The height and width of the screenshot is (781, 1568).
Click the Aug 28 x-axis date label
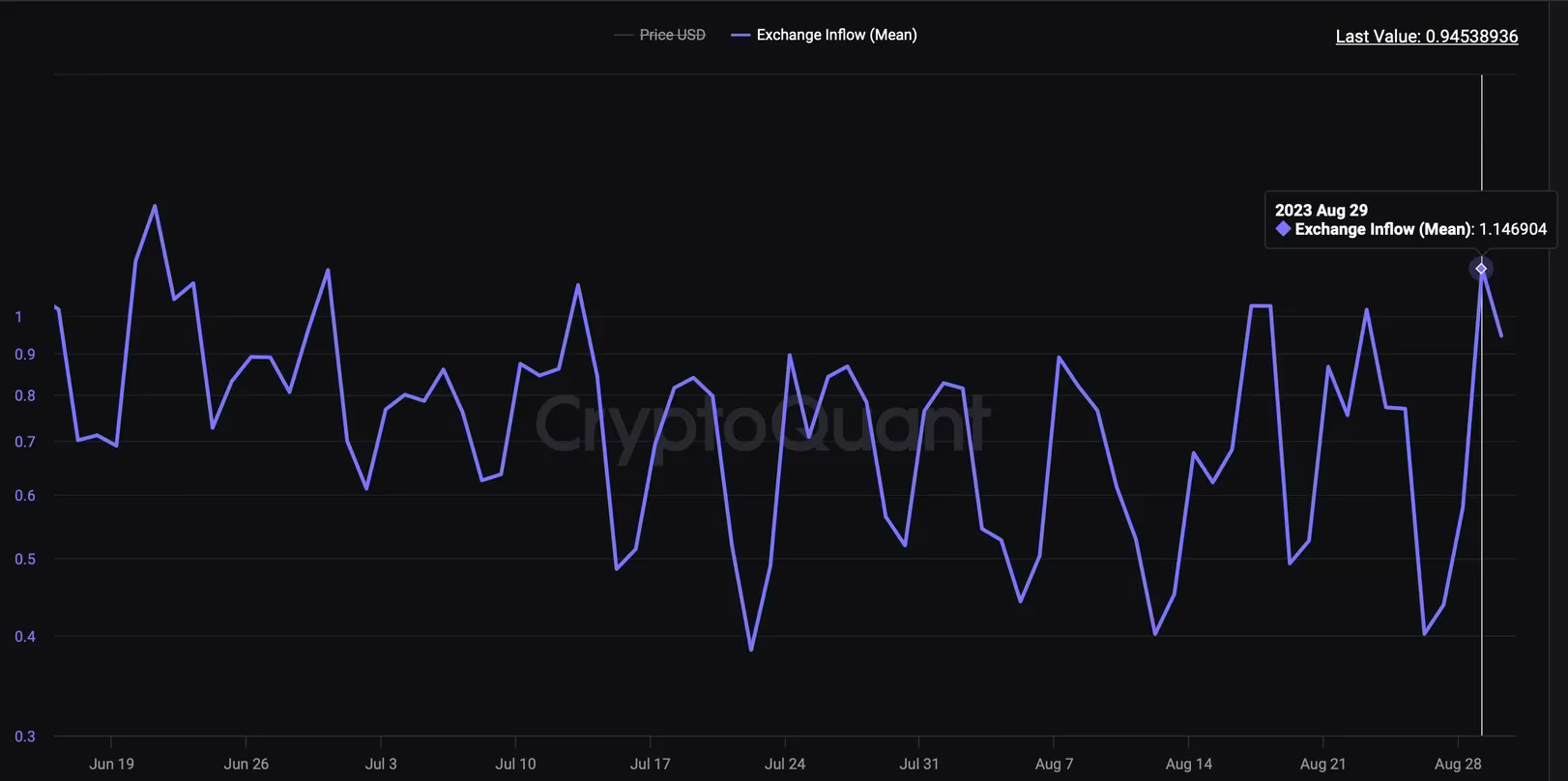1458,764
